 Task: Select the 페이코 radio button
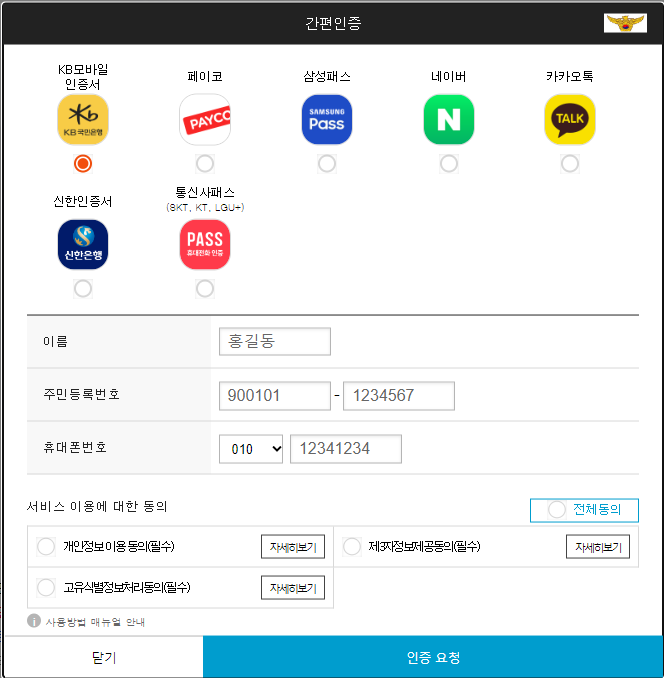point(205,164)
